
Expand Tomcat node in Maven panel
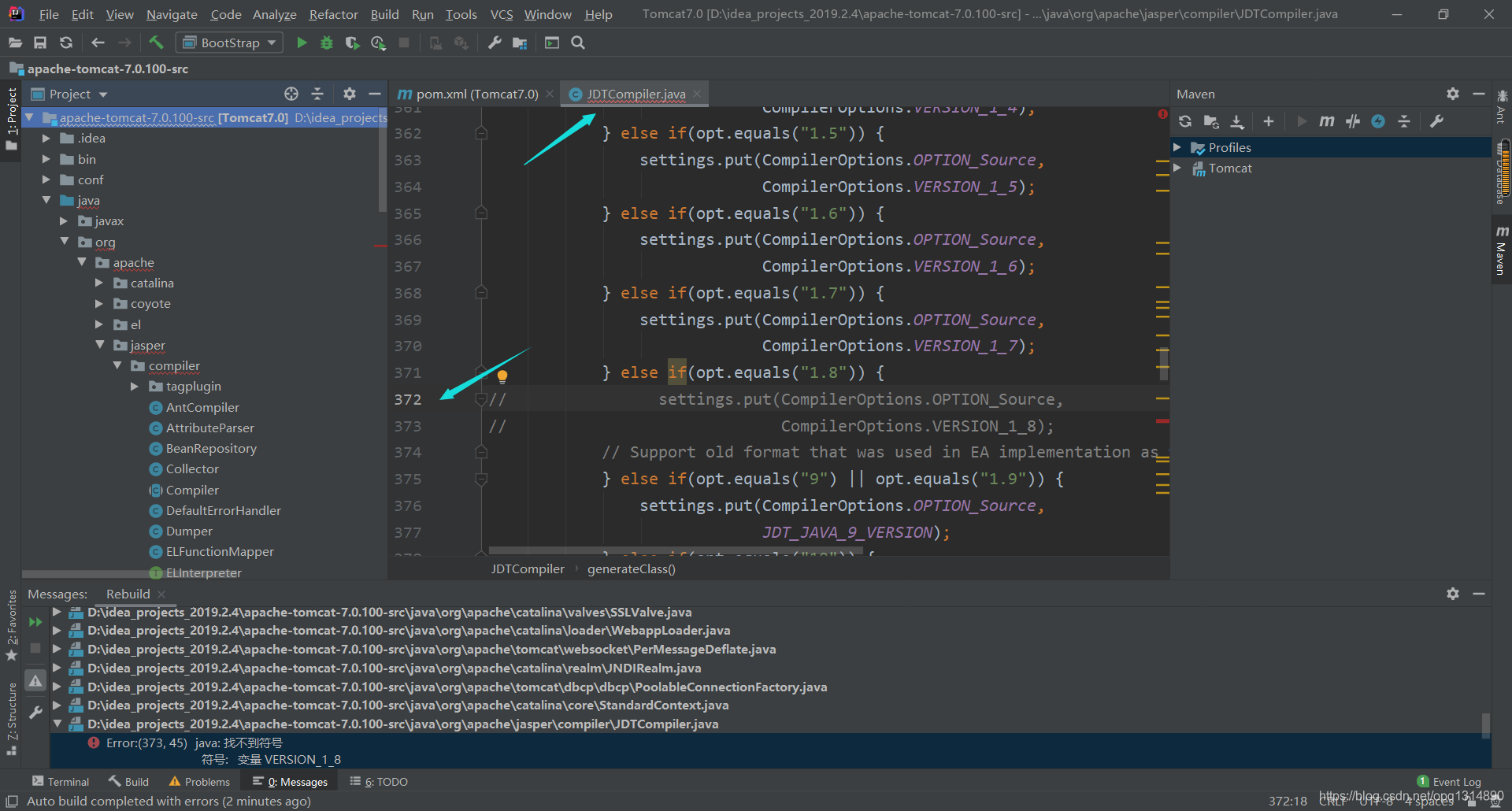pyautogui.click(x=1177, y=168)
